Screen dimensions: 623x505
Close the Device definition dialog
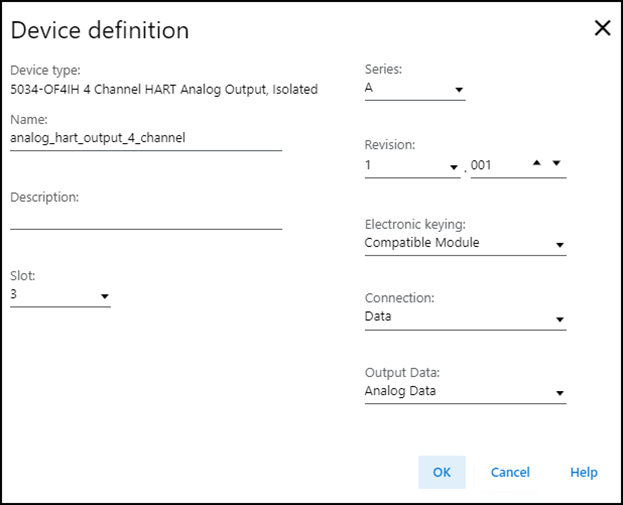point(602,28)
